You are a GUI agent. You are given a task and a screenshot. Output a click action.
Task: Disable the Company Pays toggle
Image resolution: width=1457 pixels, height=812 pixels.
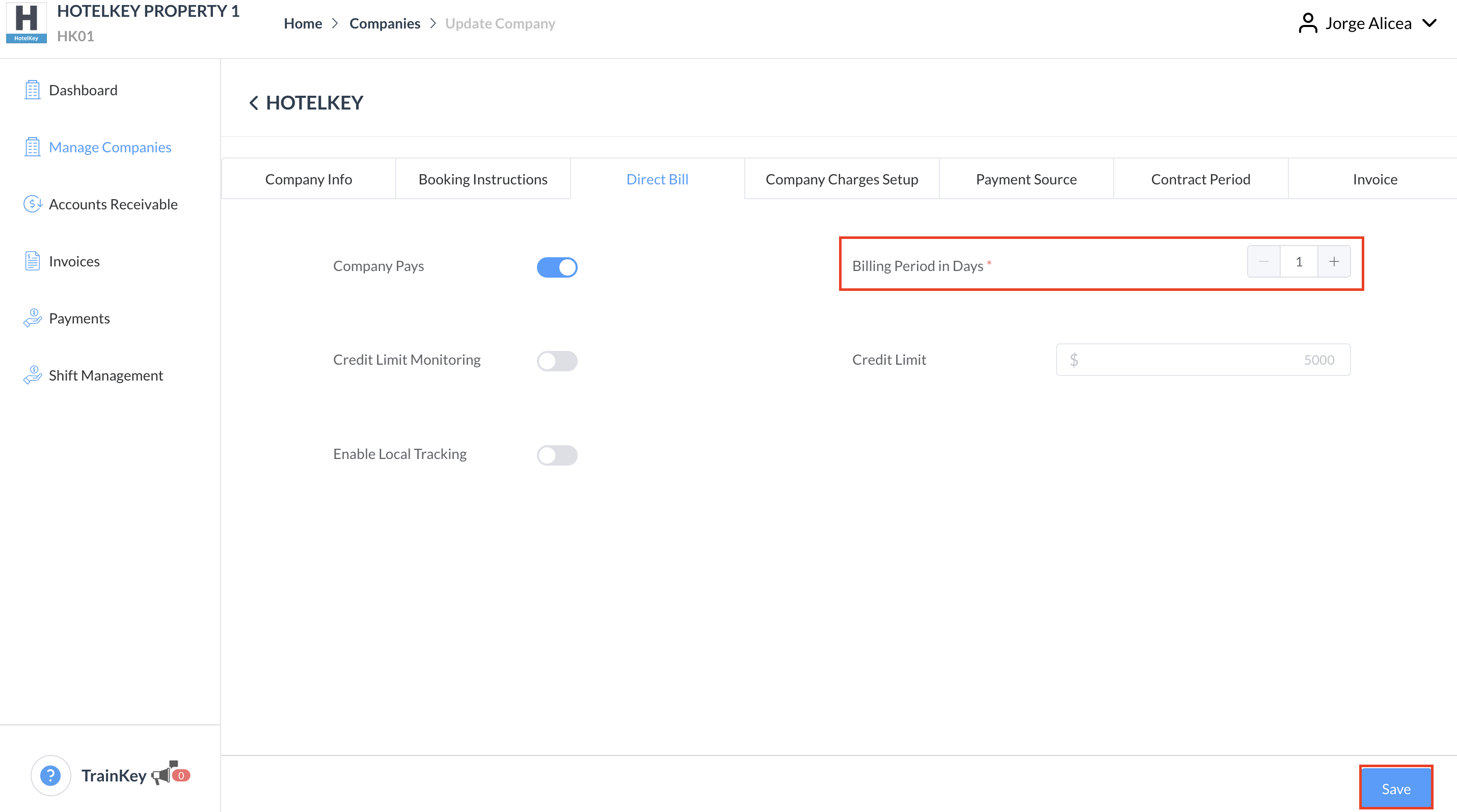click(556, 267)
